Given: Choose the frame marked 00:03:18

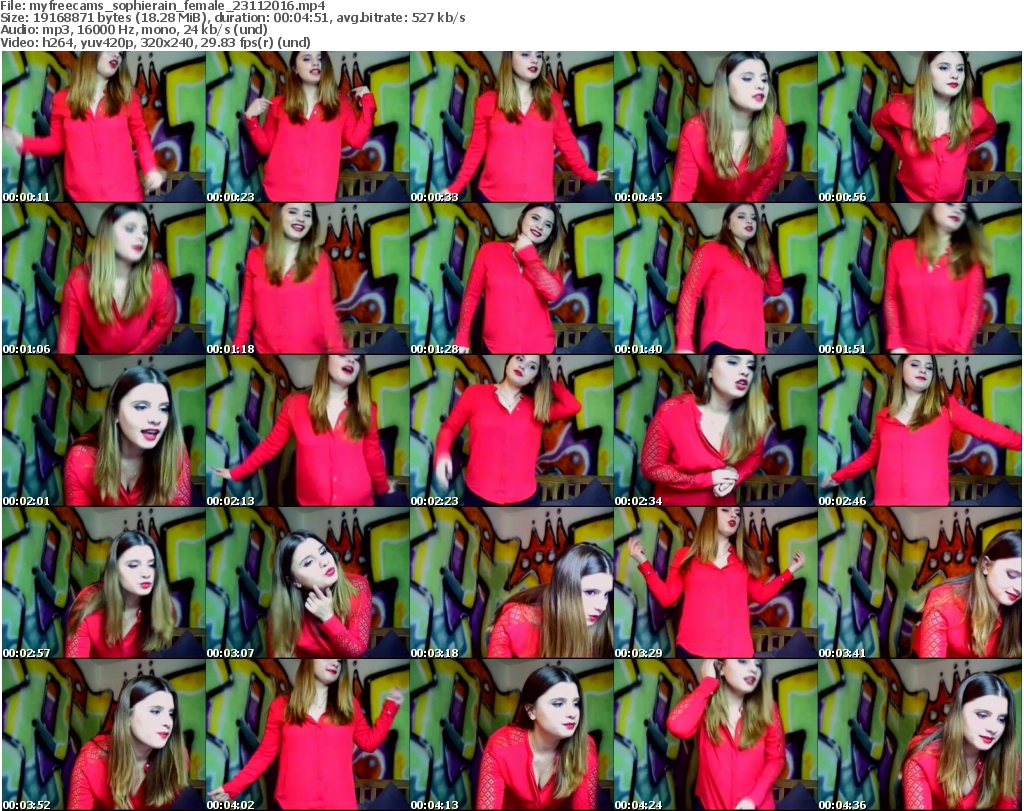Looking at the screenshot, I should click(511, 582).
